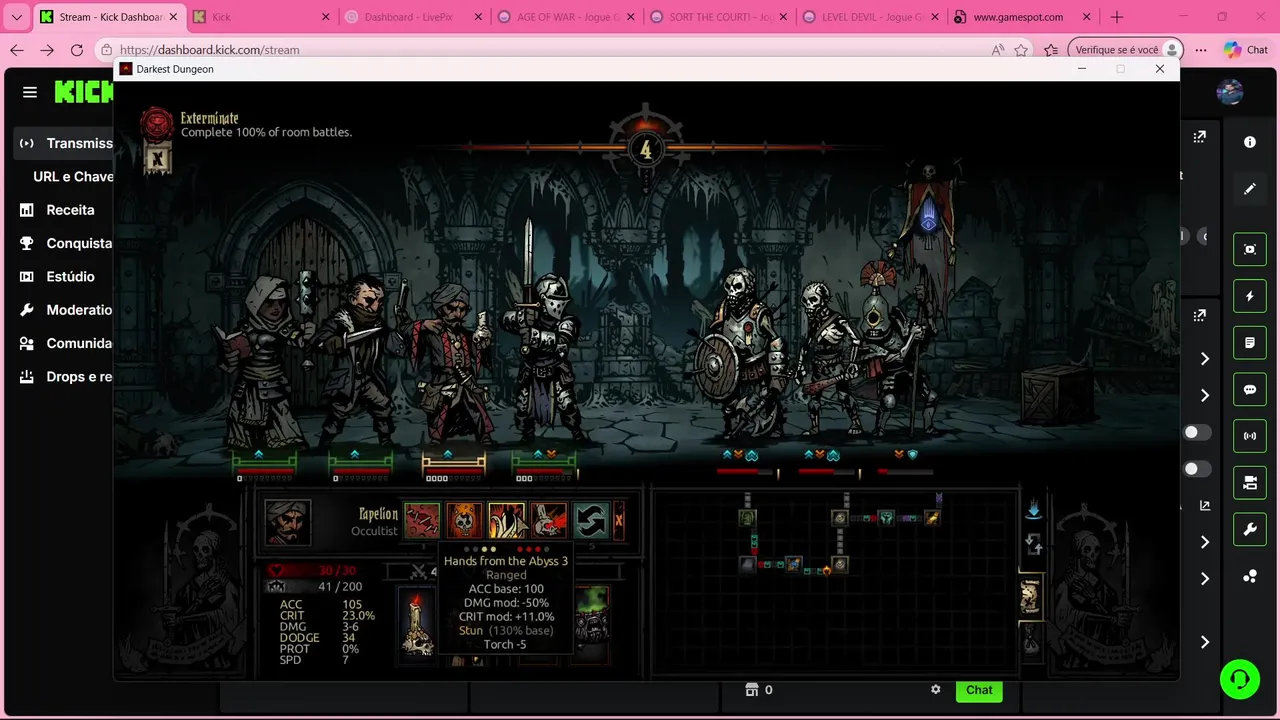Add page to favorites with star icon
Image resolution: width=1280 pixels, height=720 pixels.
coord(1021,50)
